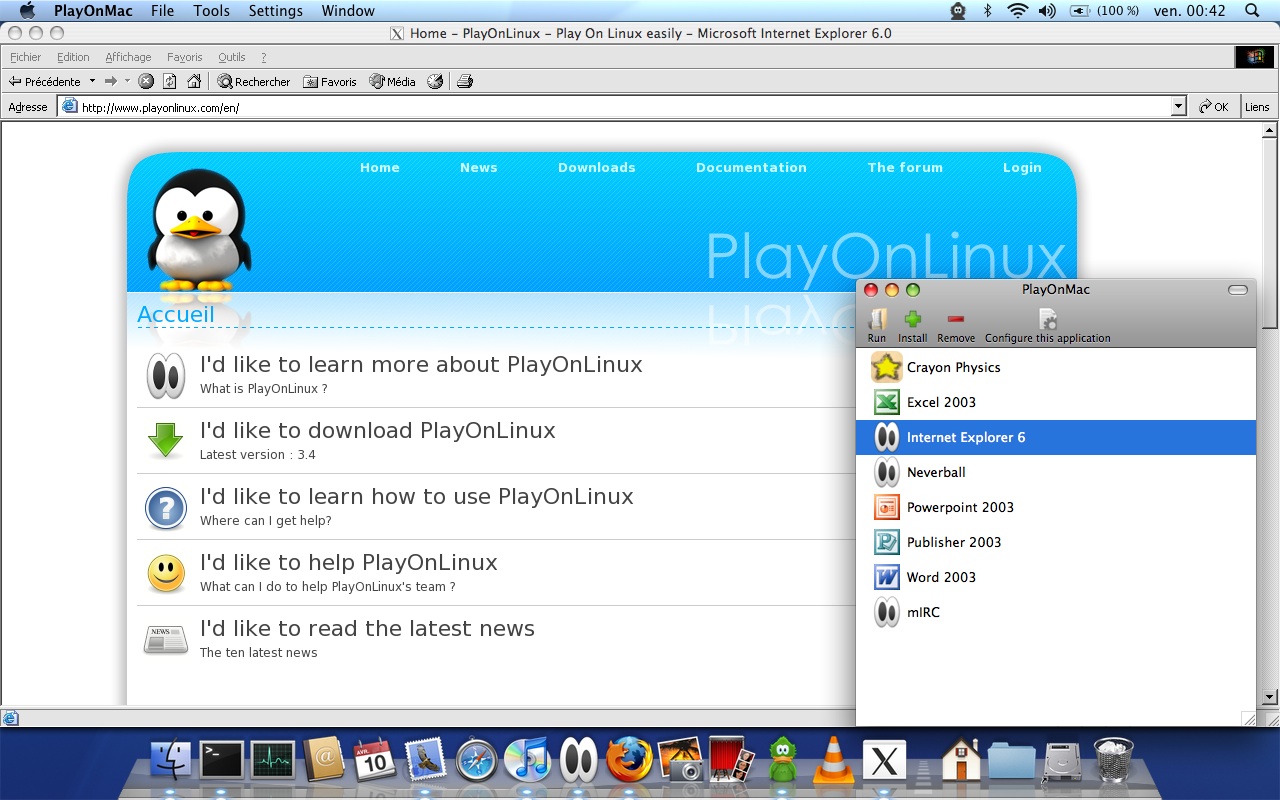Screen dimensions: 1280x800
Task: Open IE Favoris menu
Action: (185, 57)
